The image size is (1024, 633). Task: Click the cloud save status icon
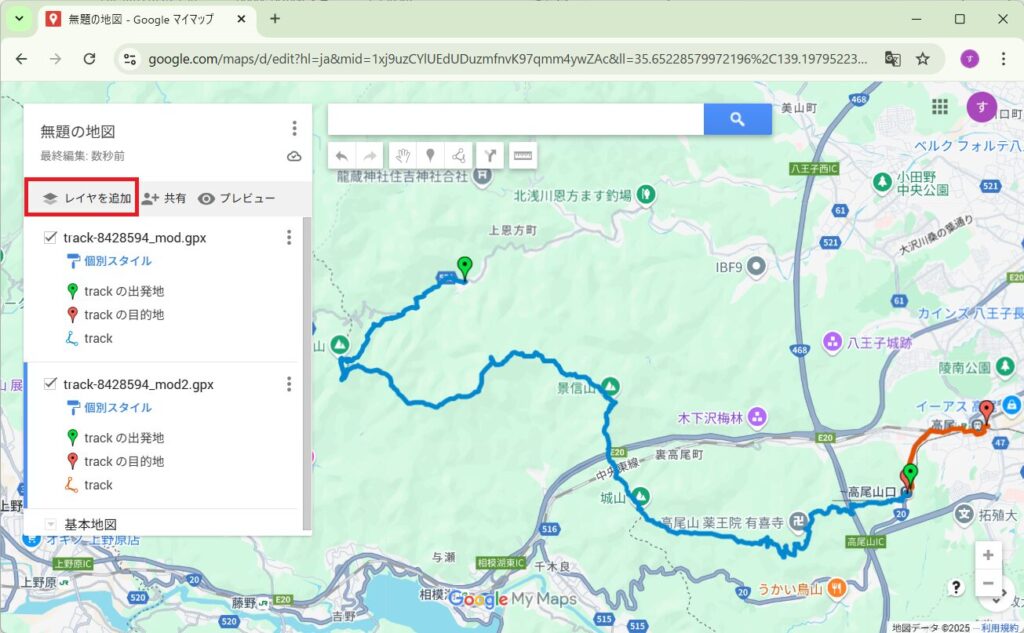click(x=294, y=156)
